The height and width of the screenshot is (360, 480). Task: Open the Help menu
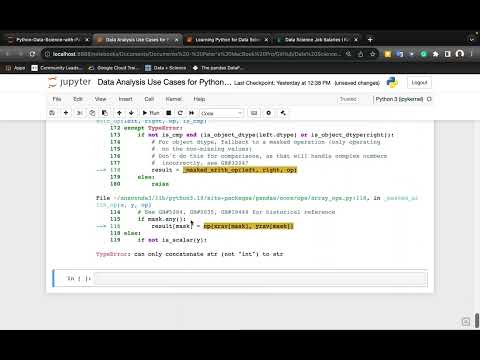pos(199,99)
